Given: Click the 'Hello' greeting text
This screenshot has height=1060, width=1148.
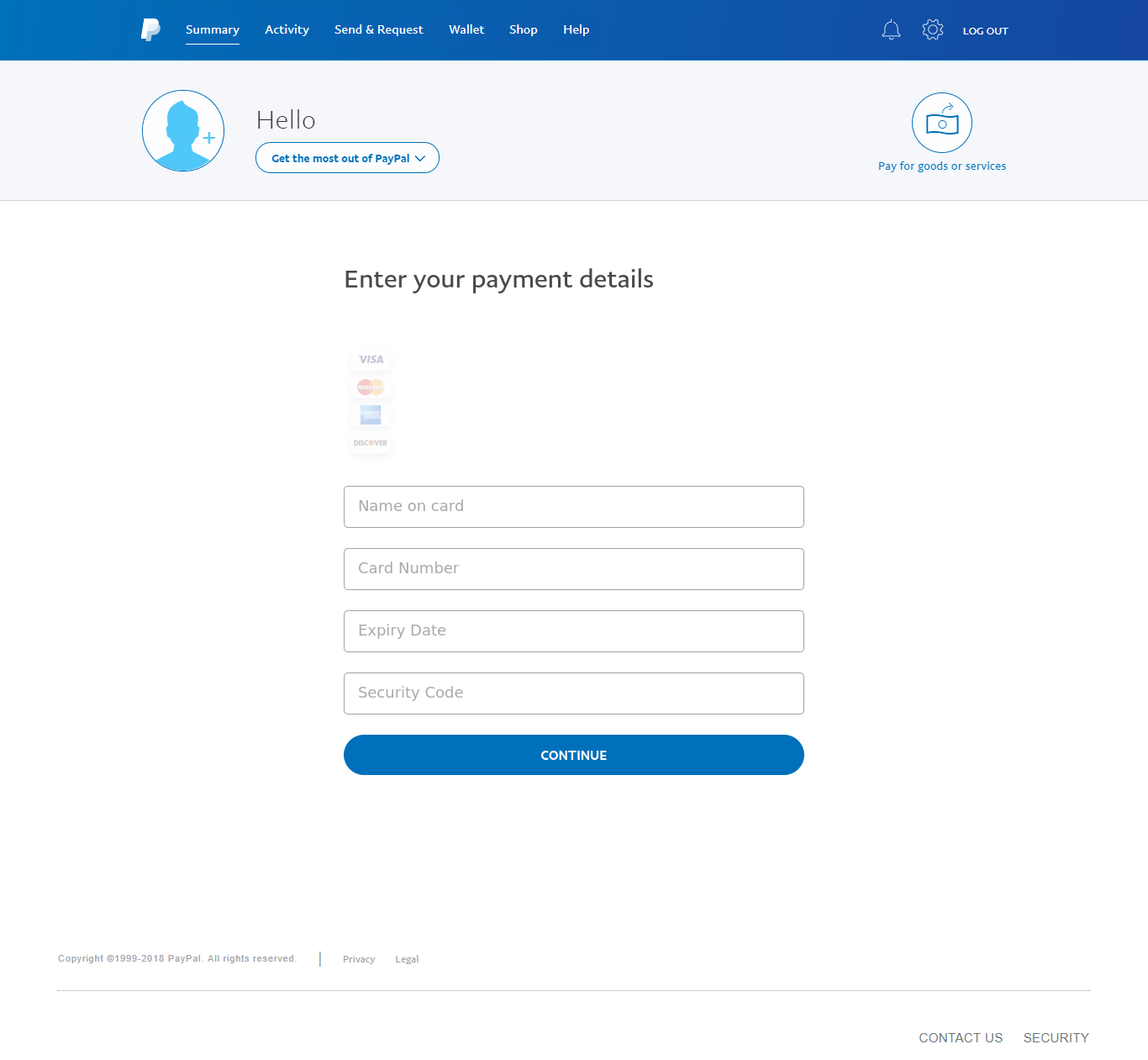Looking at the screenshot, I should (x=286, y=120).
